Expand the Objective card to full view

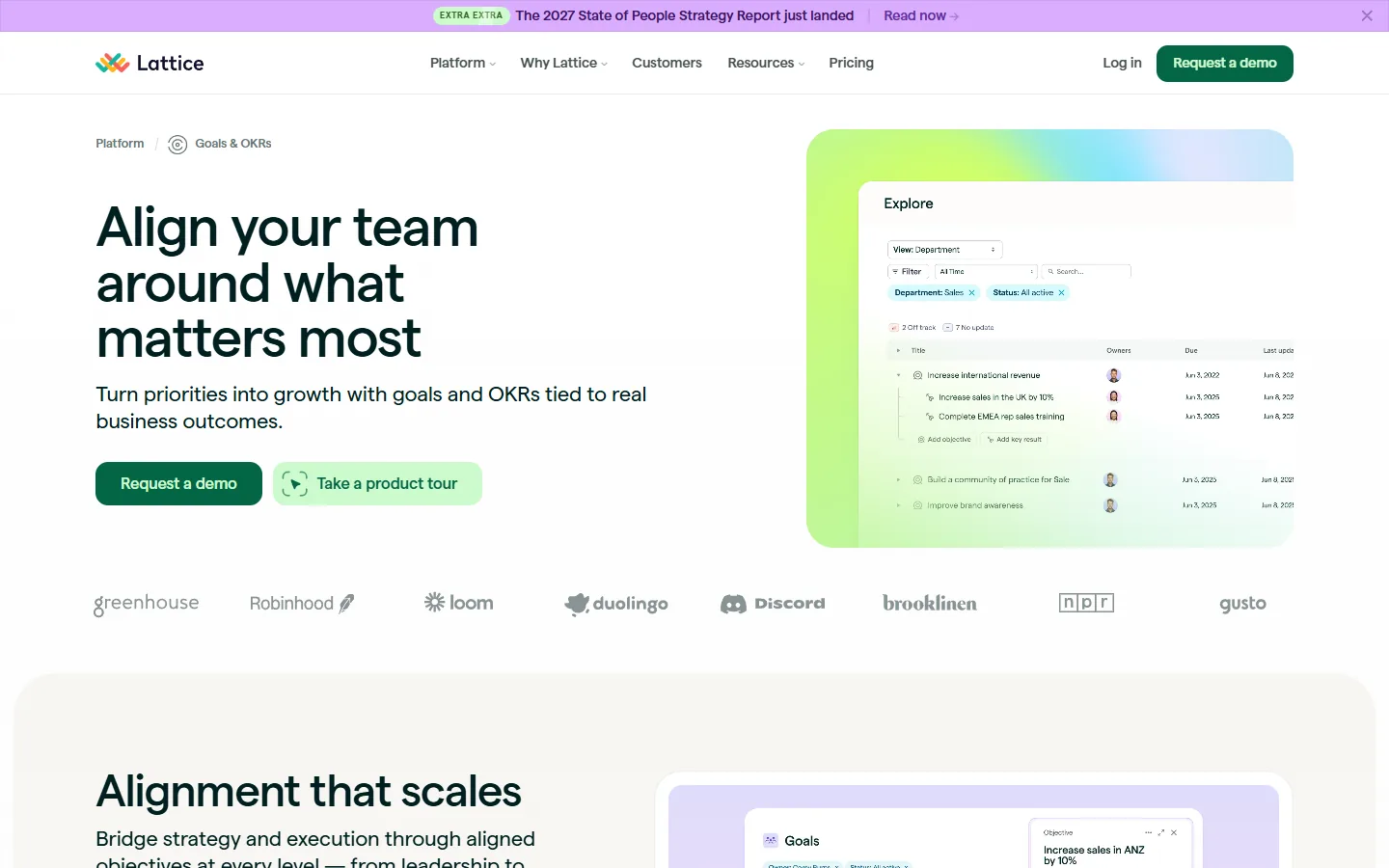click(1161, 832)
